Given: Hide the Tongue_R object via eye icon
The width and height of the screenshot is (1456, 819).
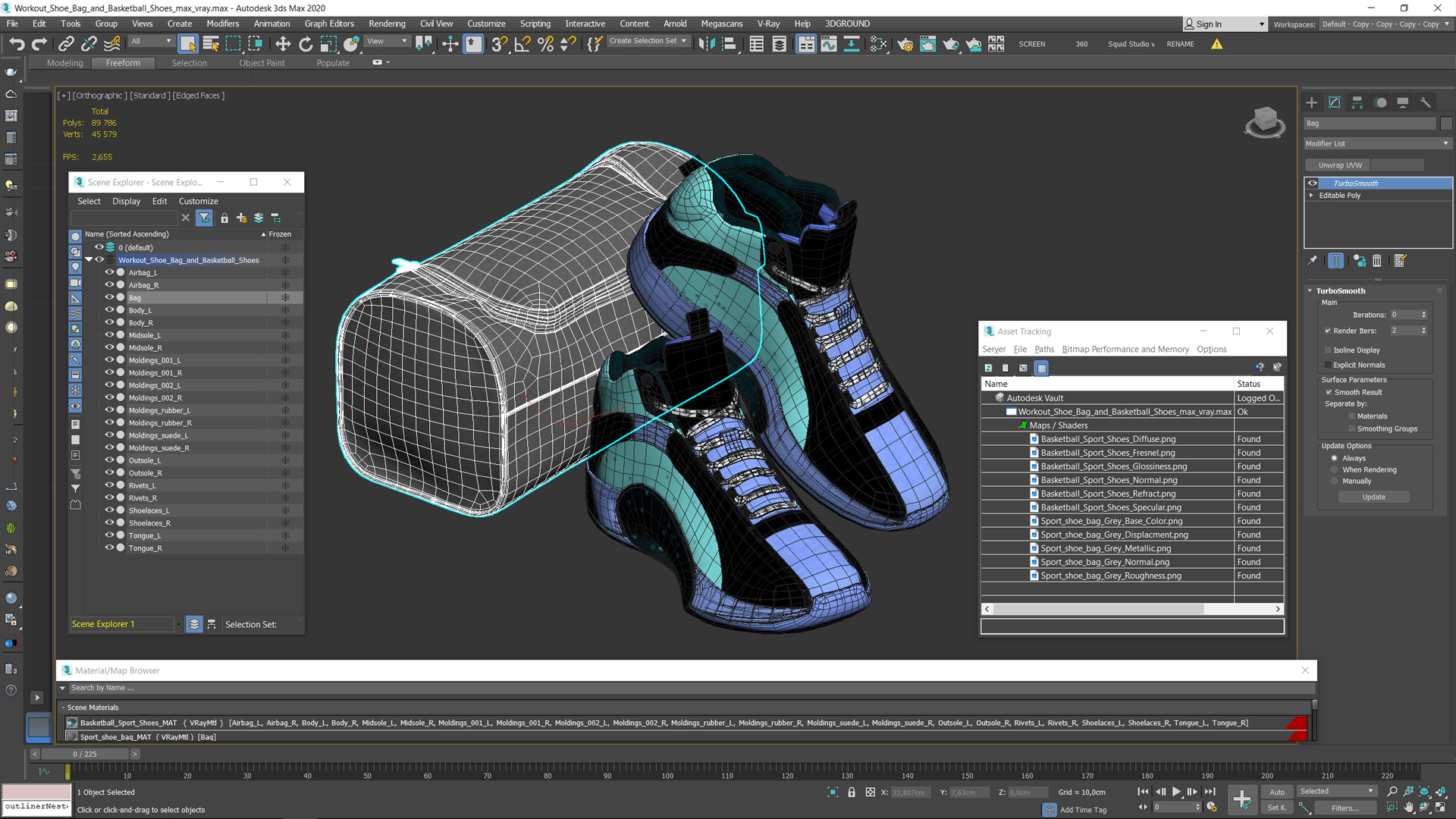Looking at the screenshot, I should [109, 548].
